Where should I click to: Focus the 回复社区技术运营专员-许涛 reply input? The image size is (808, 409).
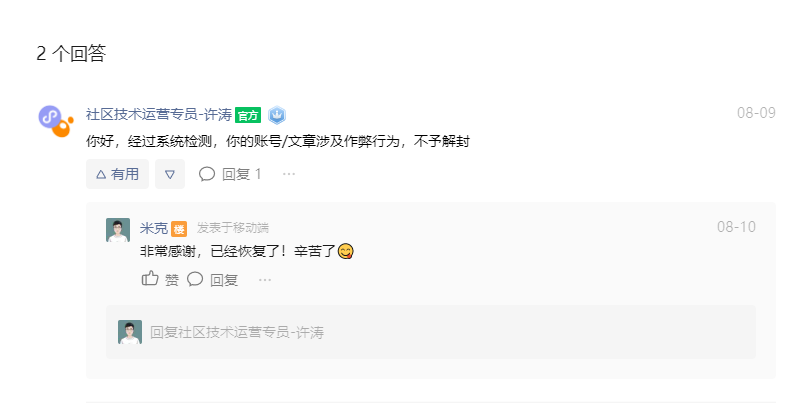point(431,332)
